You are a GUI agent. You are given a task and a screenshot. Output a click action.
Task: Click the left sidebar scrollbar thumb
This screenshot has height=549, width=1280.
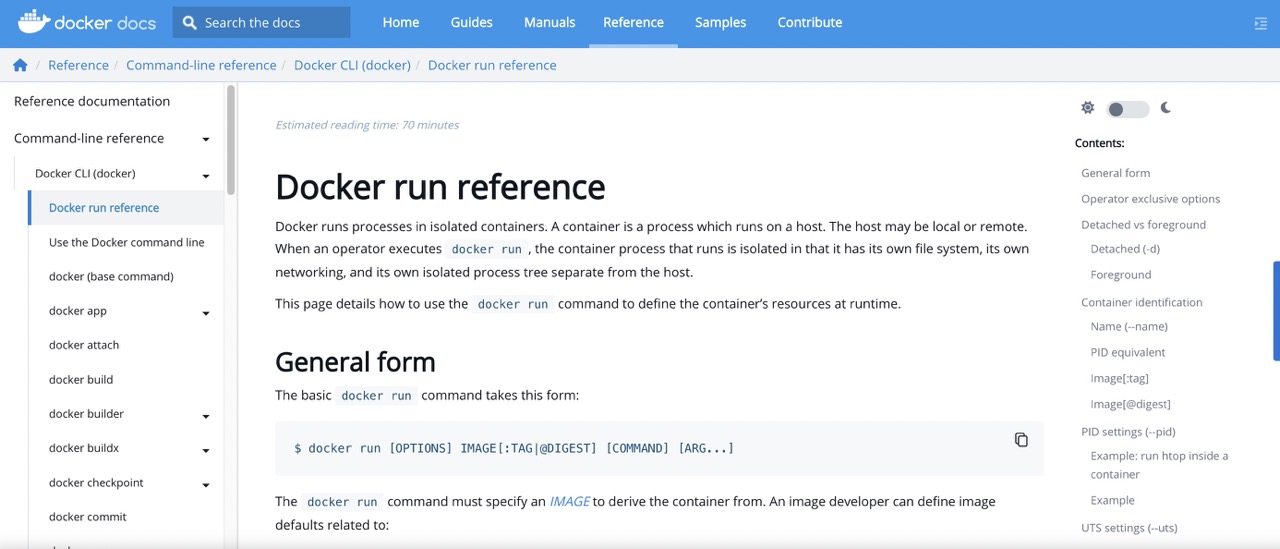[231, 139]
